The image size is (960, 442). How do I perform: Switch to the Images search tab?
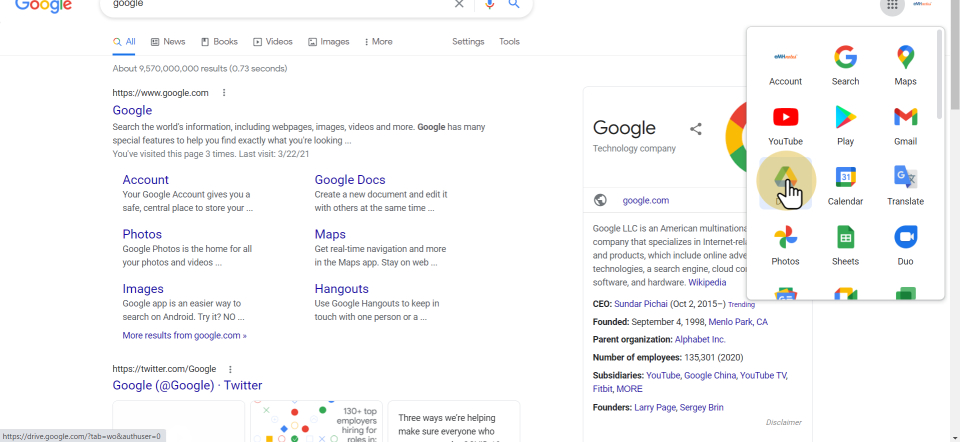click(x=328, y=42)
